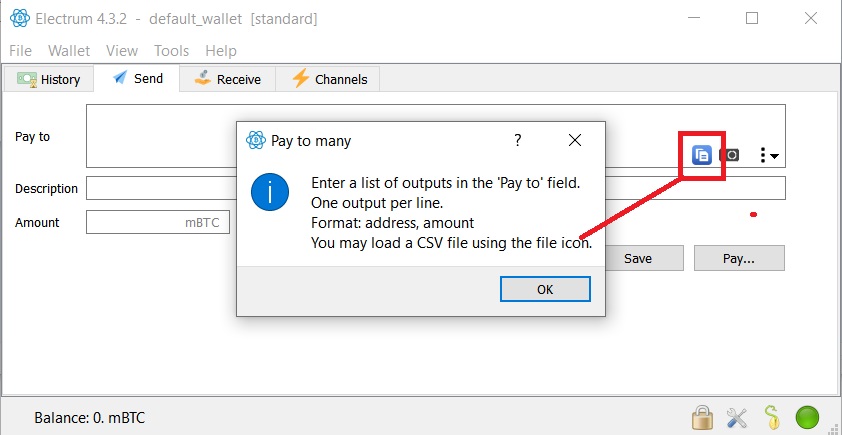Close the Pay to many dialog
Screen dimensions: 842x435
[575, 141]
